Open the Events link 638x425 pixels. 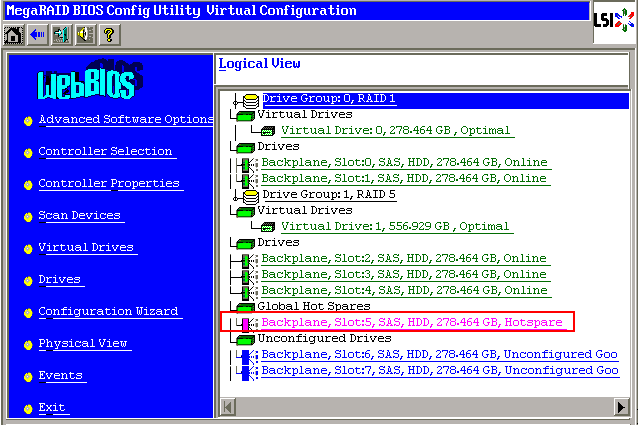(x=61, y=376)
